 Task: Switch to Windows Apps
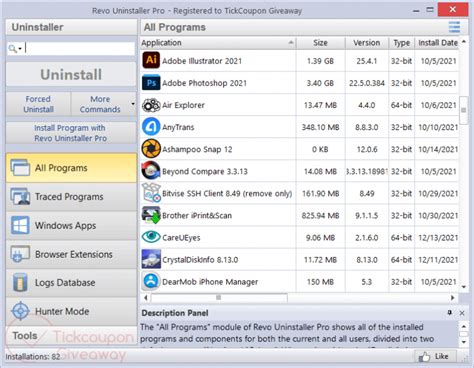click(71, 225)
